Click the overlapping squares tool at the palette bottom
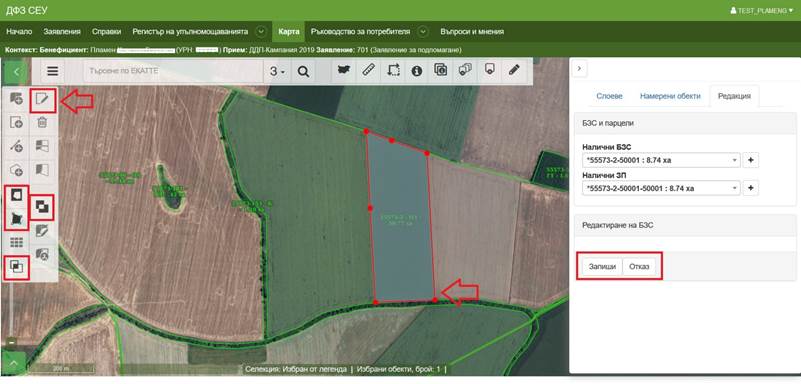801x384 pixels. pos(16,267)
